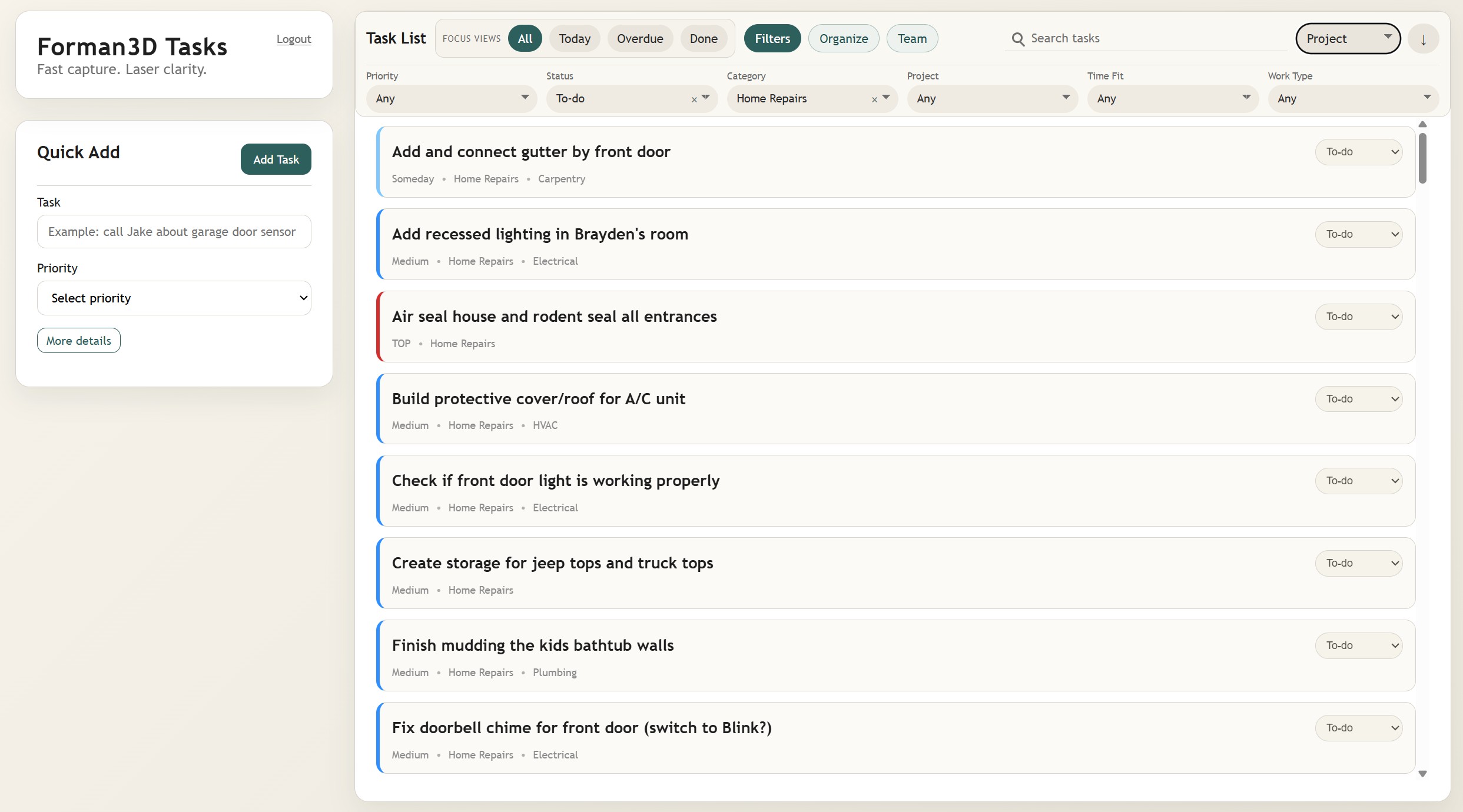Select the All focus view
This screenshot has width=1463, height=812.
pyautogui.click(x=525, y=39)
